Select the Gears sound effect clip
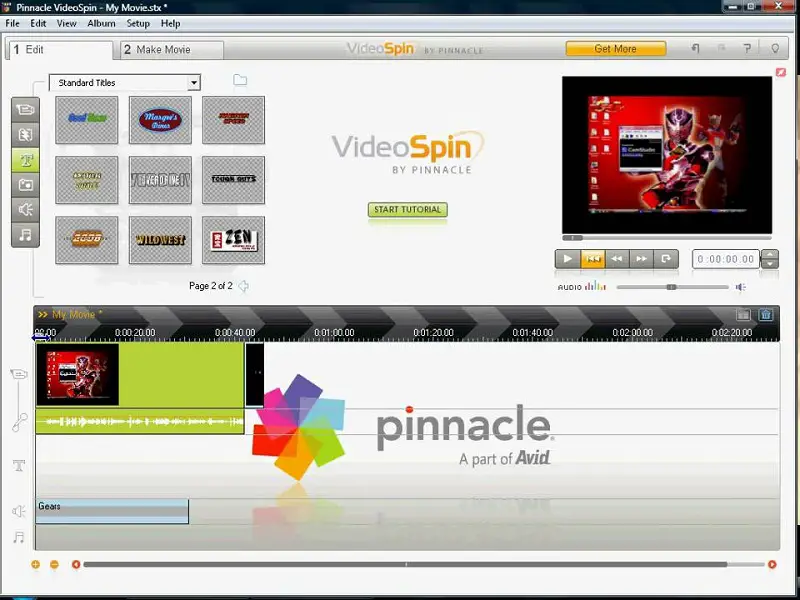 pos(112,512)
